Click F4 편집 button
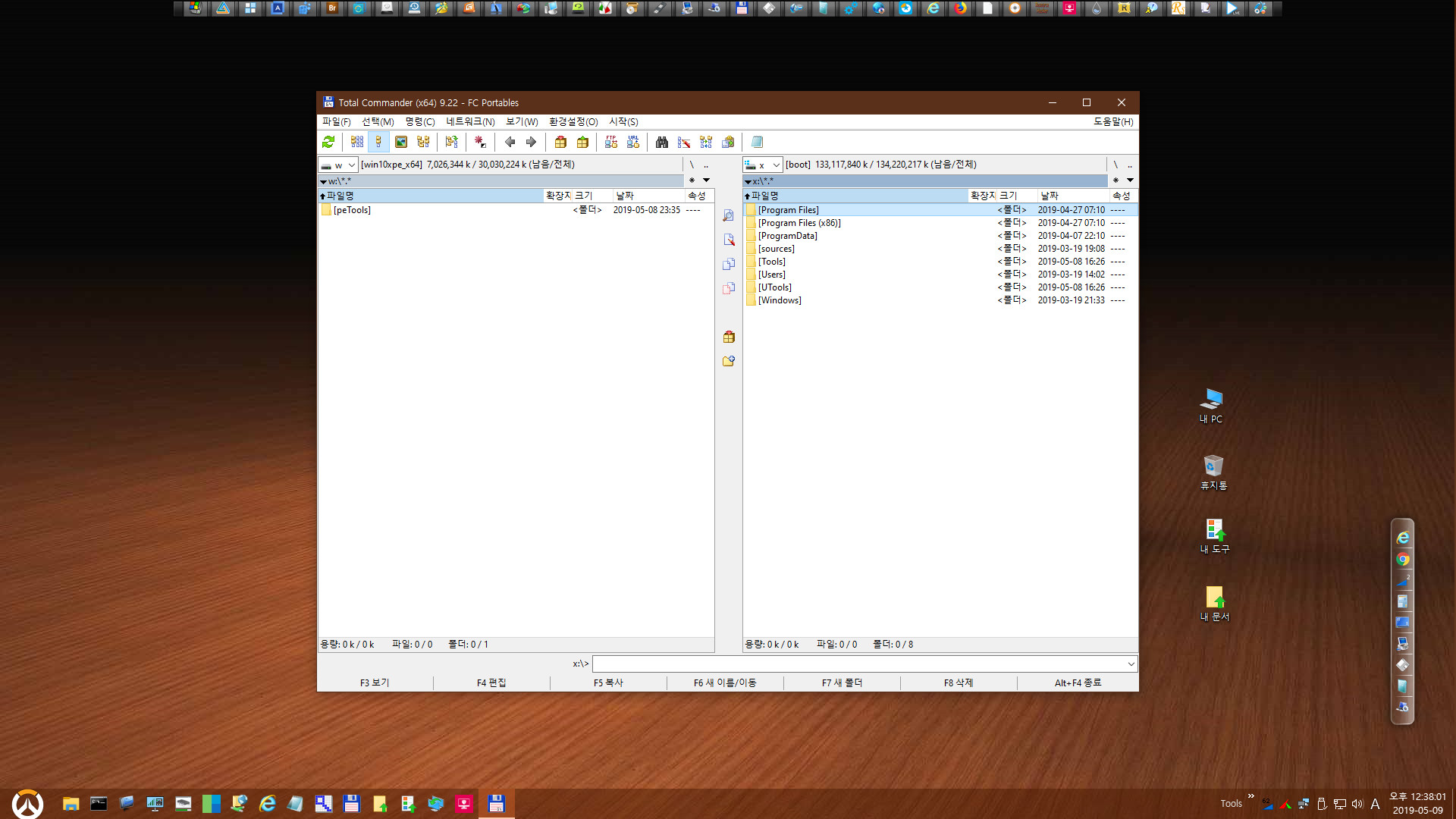The height and width of the screenshot is (819, 1456). (x=491, y=682)
